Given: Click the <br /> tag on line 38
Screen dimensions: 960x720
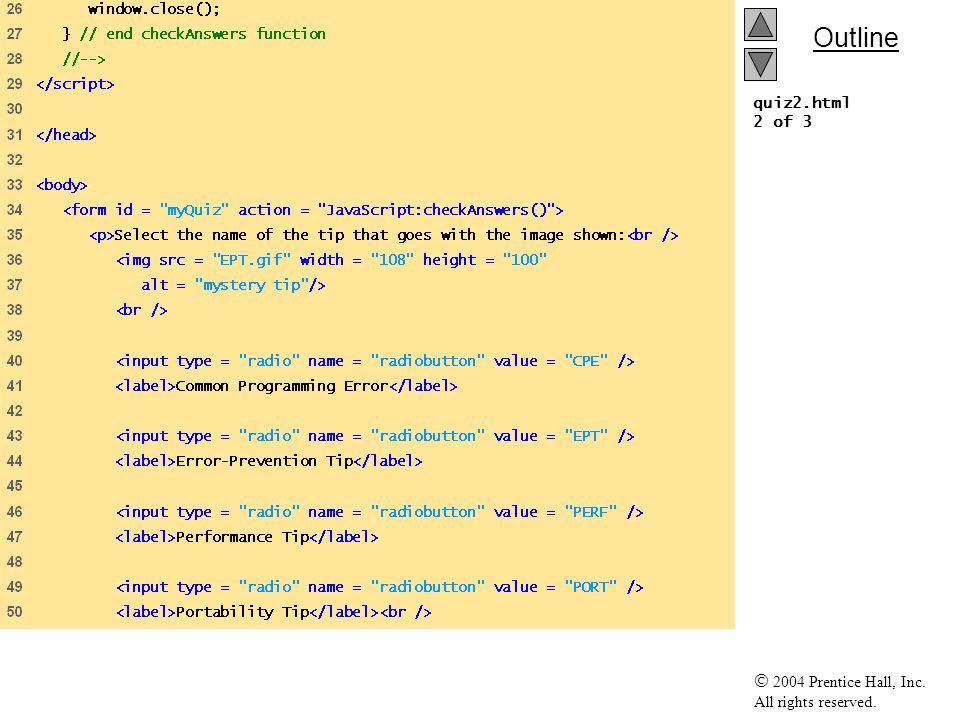Looking at the screenshot, I should (x=141, y=310).
